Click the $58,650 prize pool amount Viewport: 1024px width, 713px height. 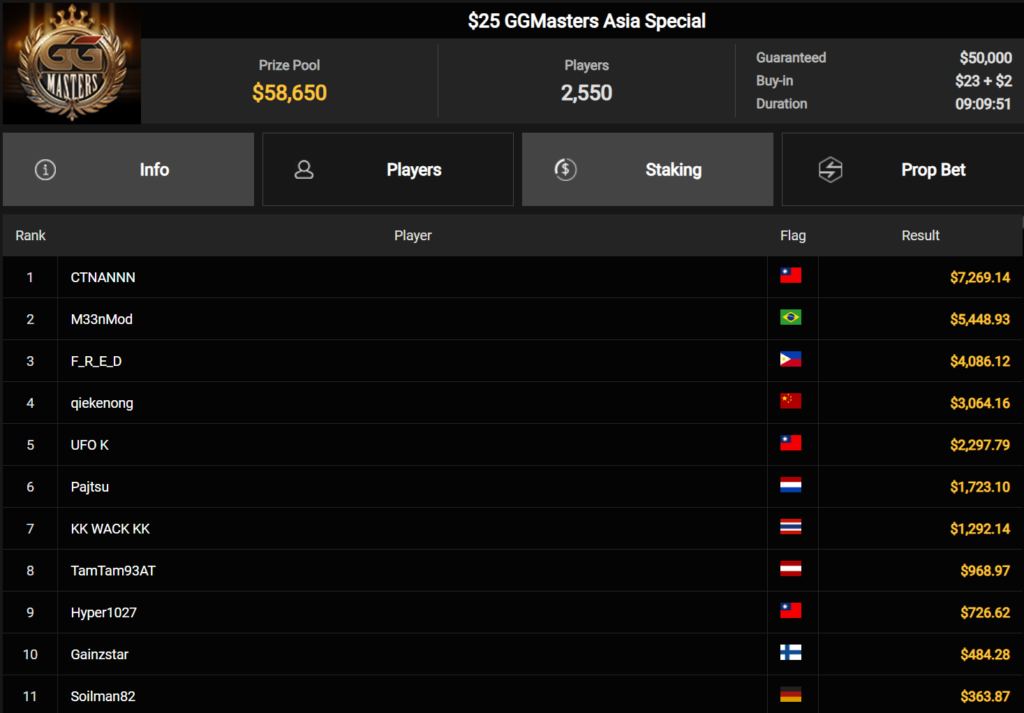289,93
